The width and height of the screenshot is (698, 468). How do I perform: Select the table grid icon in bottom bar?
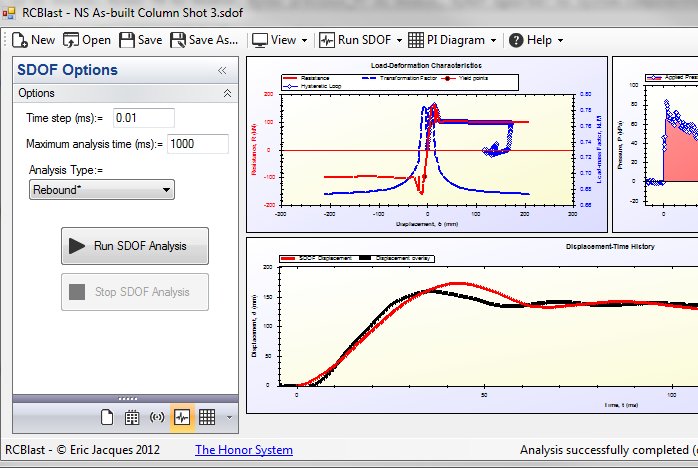point(207,417)
